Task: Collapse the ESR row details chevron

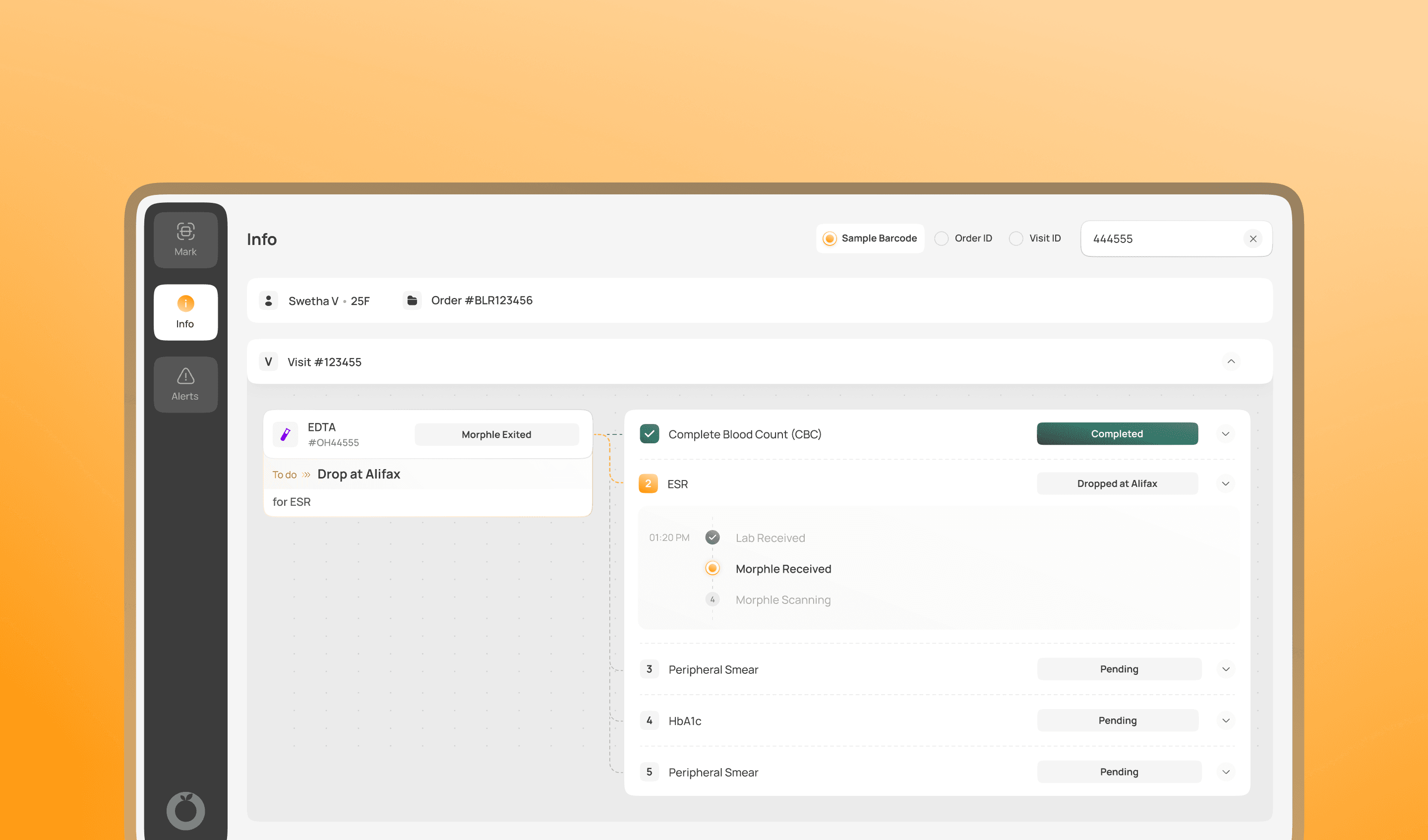Action: 1226,483
